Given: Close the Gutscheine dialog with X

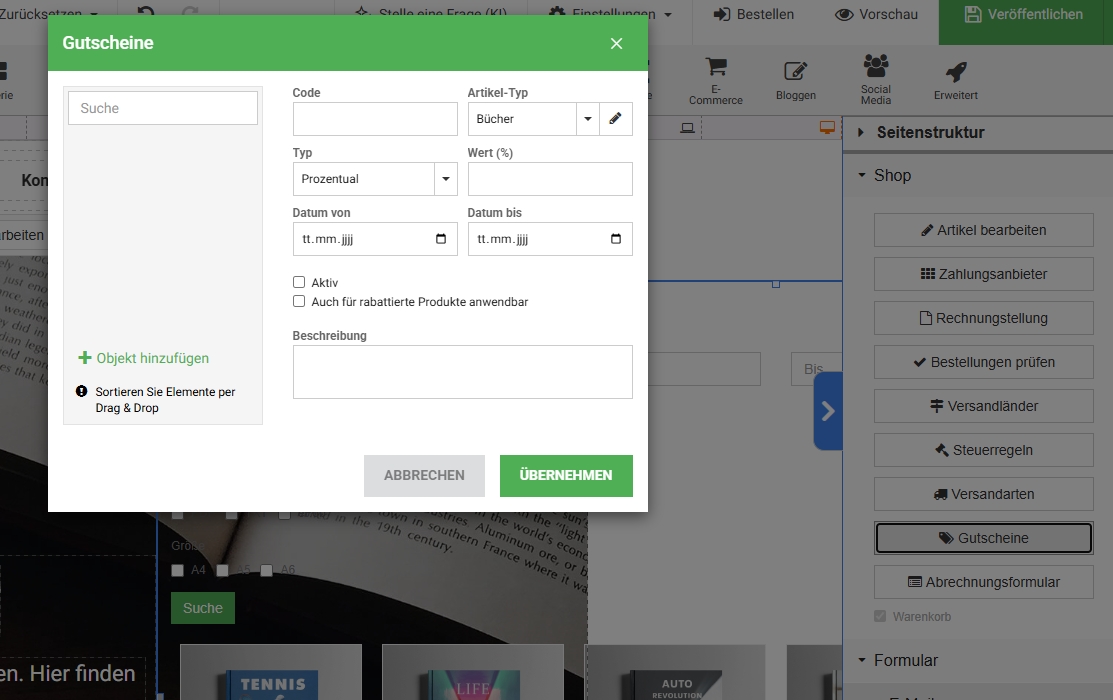Looking at the screenshot, I should [616, 43].
